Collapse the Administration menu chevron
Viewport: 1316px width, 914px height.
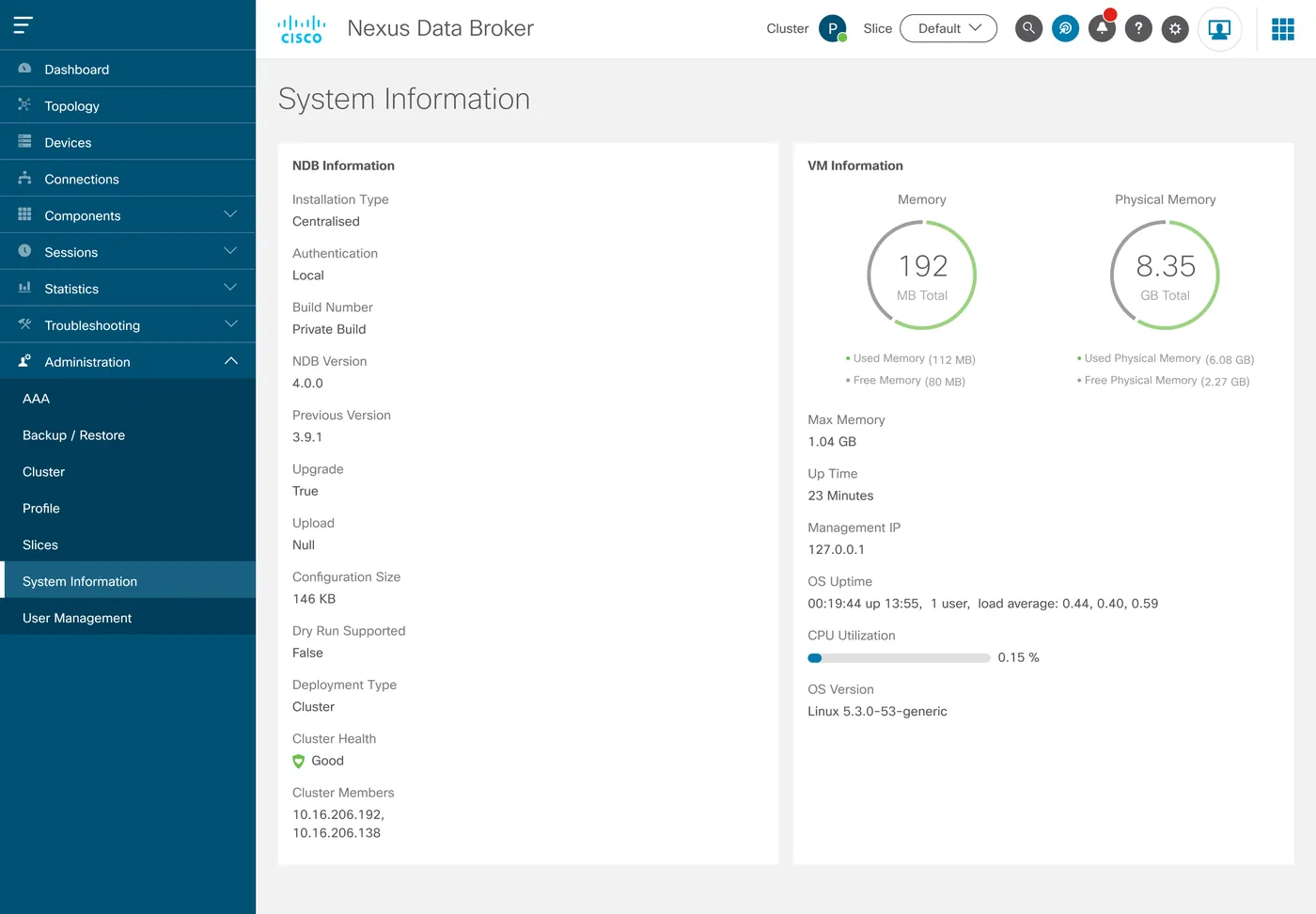[x=230, y=361]
